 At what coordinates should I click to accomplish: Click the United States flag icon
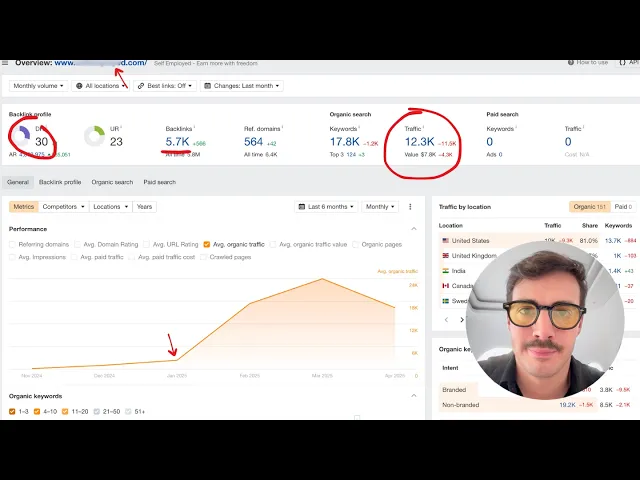(446, 241)
